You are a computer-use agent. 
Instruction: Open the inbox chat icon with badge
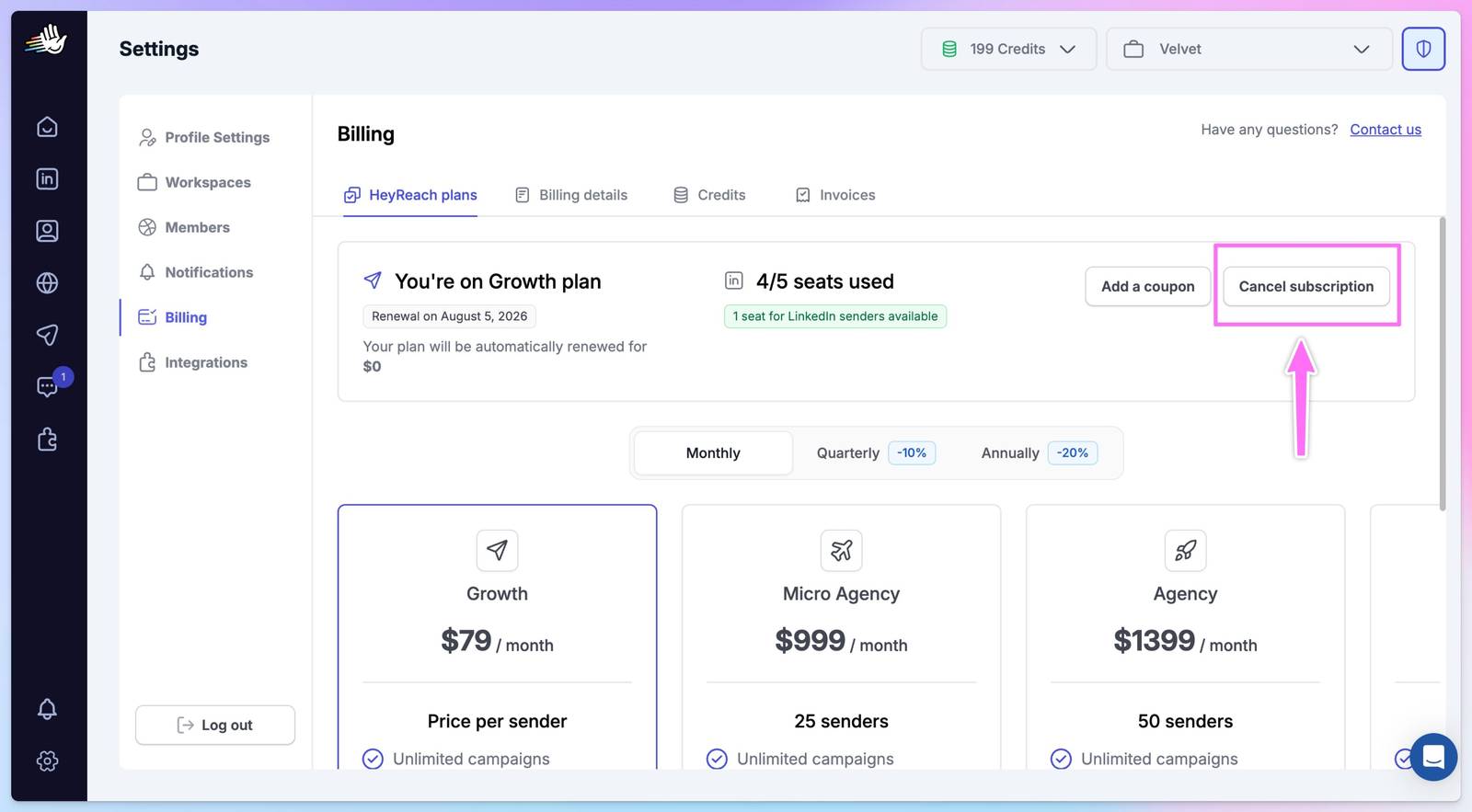coord(47,386)
